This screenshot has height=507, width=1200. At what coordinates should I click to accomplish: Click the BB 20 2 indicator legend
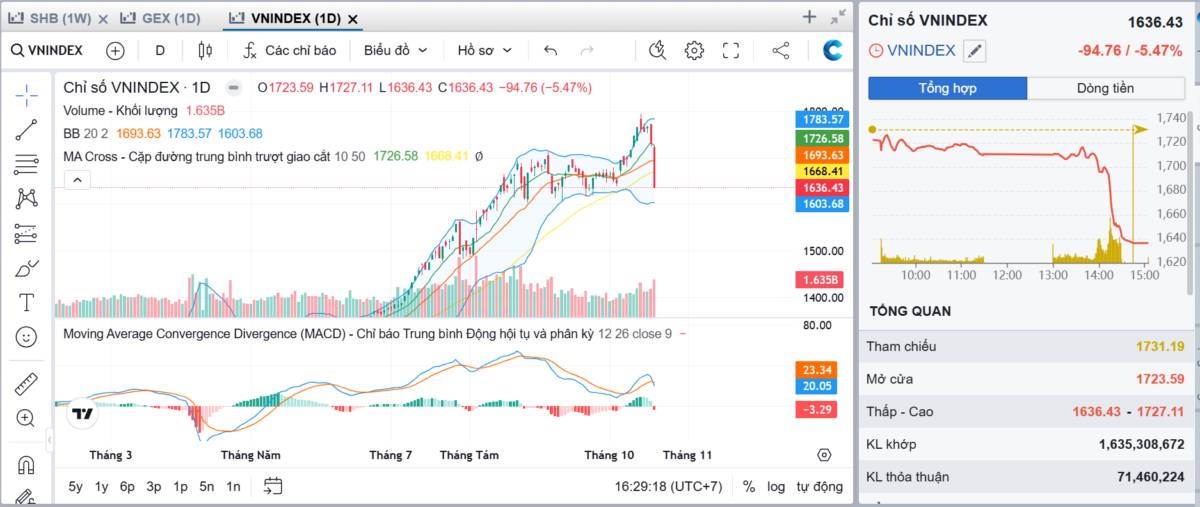86,133
